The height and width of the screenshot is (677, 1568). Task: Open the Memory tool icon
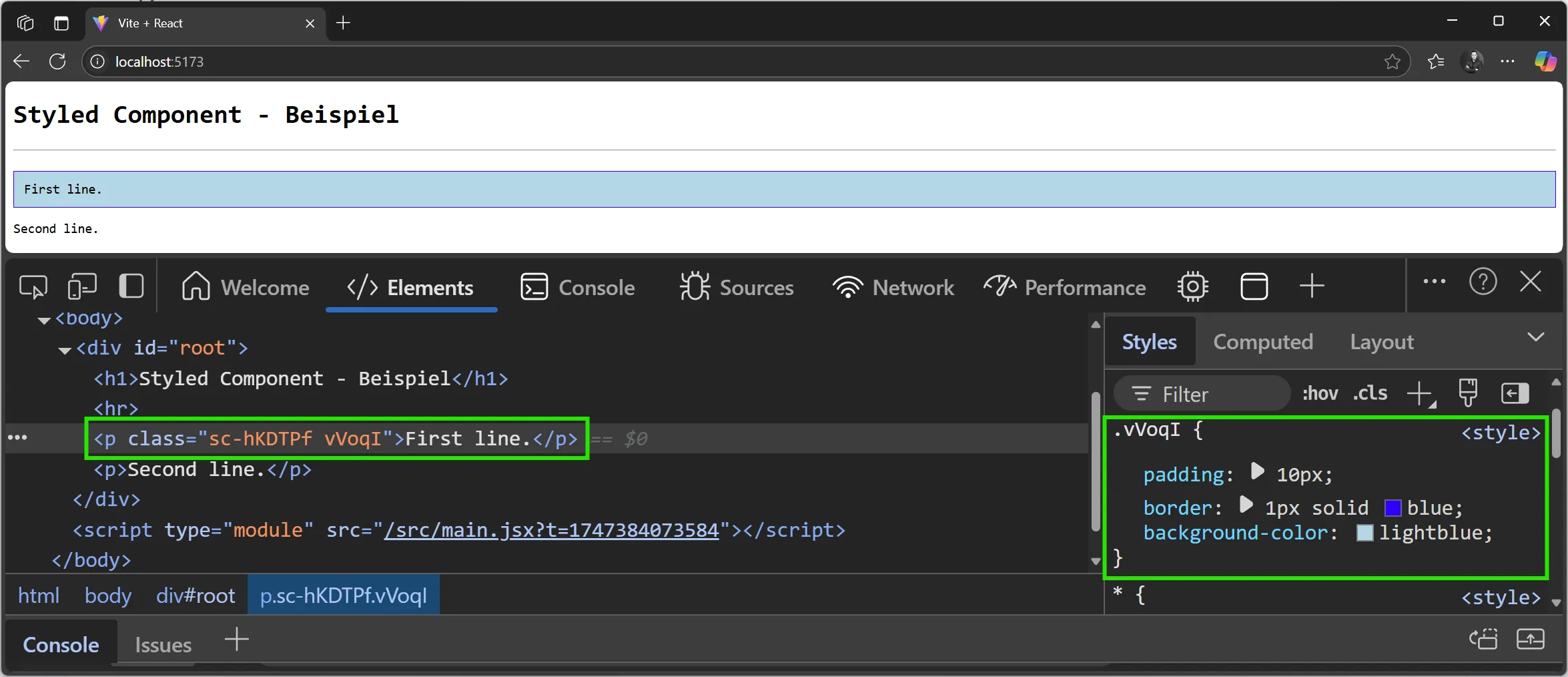(1192, 287)
